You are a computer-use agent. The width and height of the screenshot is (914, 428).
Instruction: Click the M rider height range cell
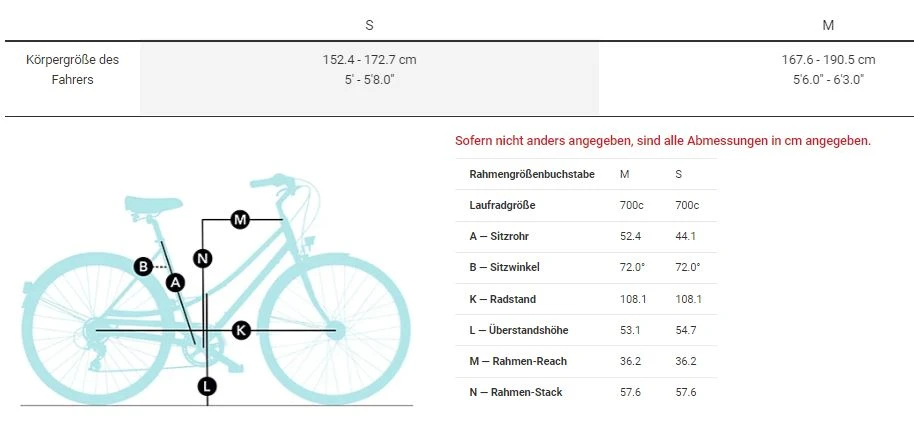[x=828, y=69]
